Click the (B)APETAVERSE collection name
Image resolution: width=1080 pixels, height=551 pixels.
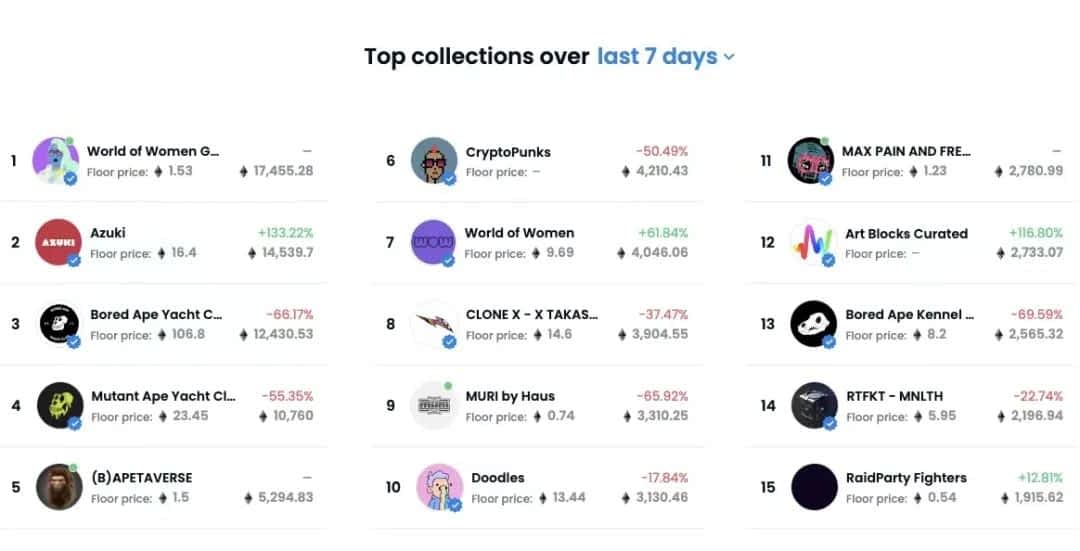141,478
